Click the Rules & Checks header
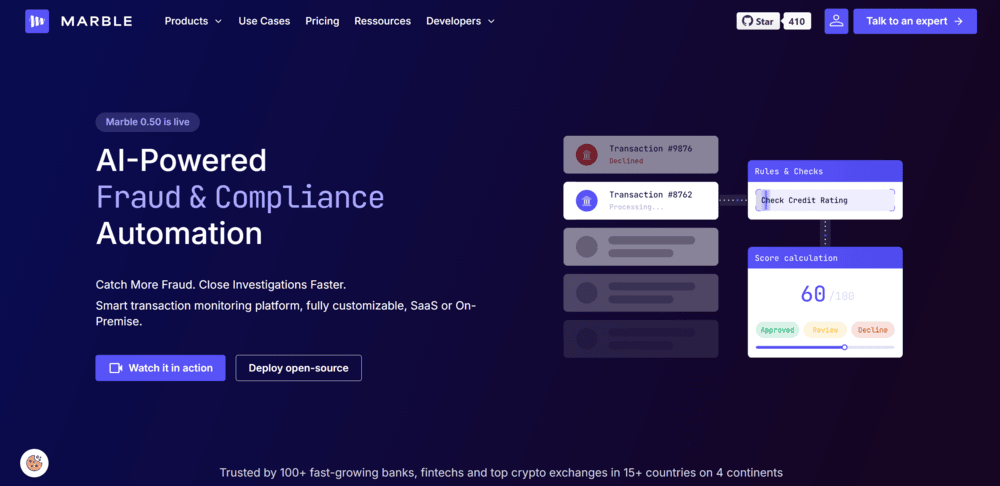Viewport: 1000px width, 486px height. pyautogui.click(x=825, y=171)
